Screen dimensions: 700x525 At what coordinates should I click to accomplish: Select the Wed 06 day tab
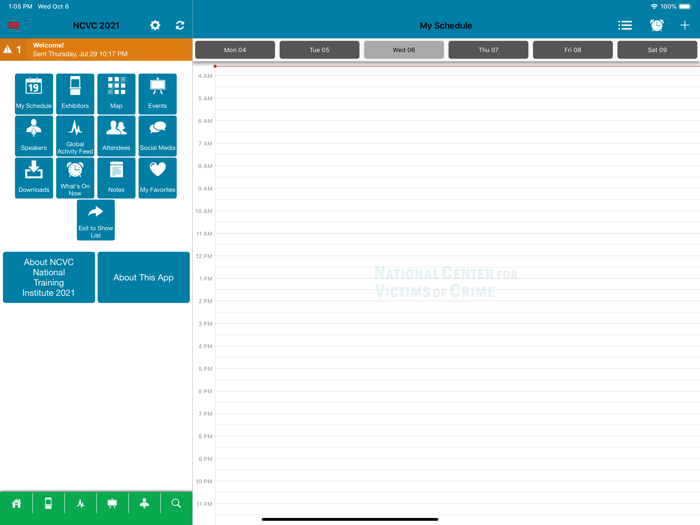click(x=404, y=50)
